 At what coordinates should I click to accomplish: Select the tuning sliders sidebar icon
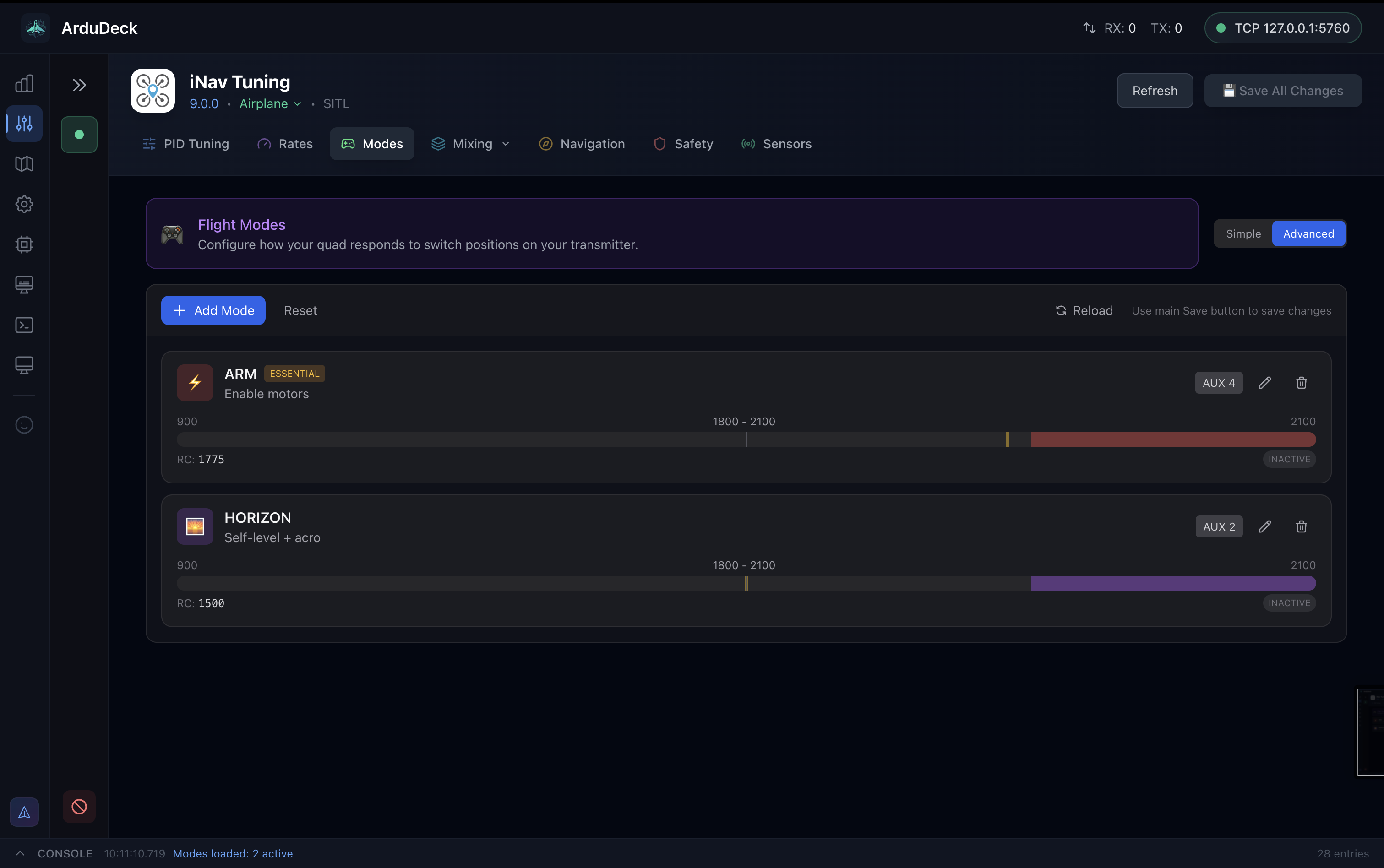pos(24,124)
